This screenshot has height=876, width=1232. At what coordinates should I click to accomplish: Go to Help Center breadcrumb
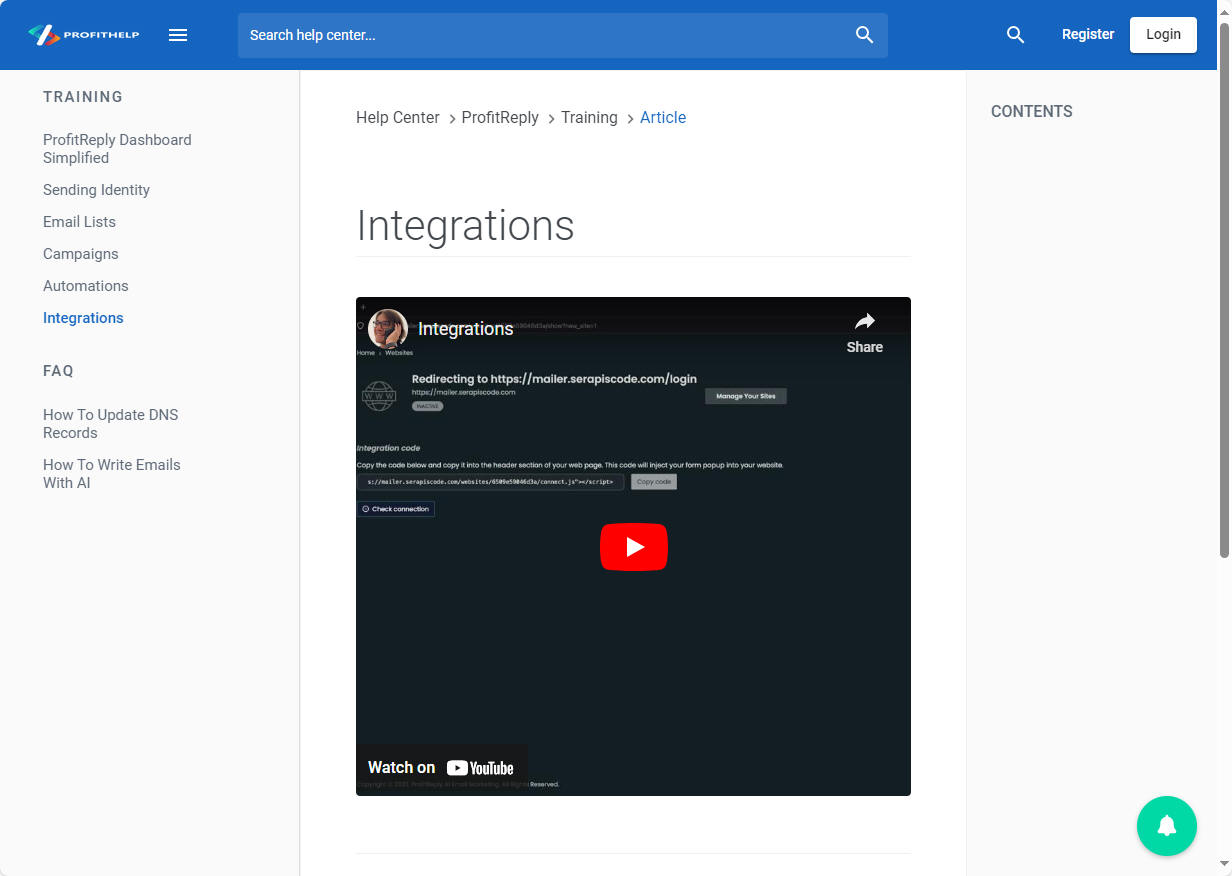click(x=398, y=118)
